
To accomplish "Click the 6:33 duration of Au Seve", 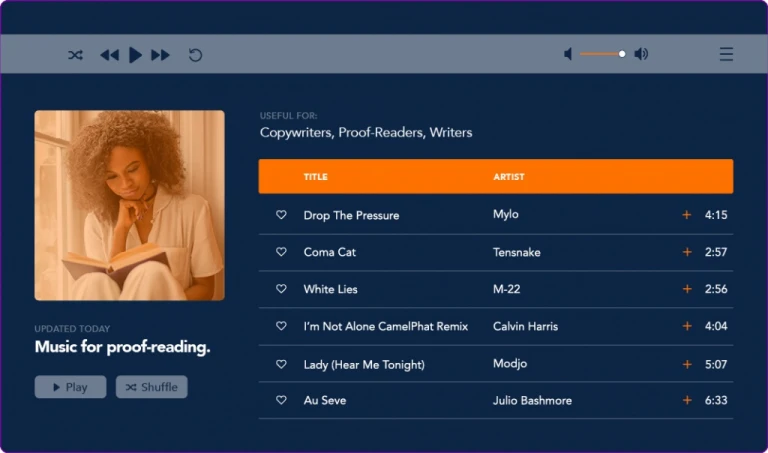I will (x=716, y=401).
